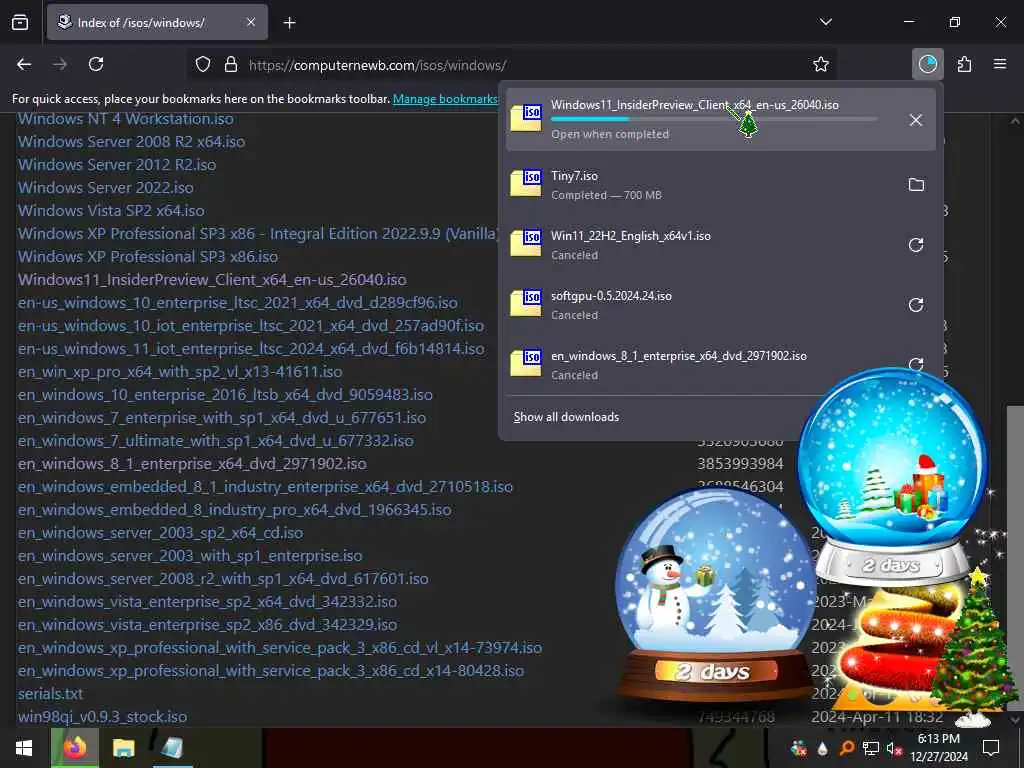This screenshot has height=768, width=1024.
Task: Open en_windows_8_1_enterprise page link
Action: pos(192,464)
